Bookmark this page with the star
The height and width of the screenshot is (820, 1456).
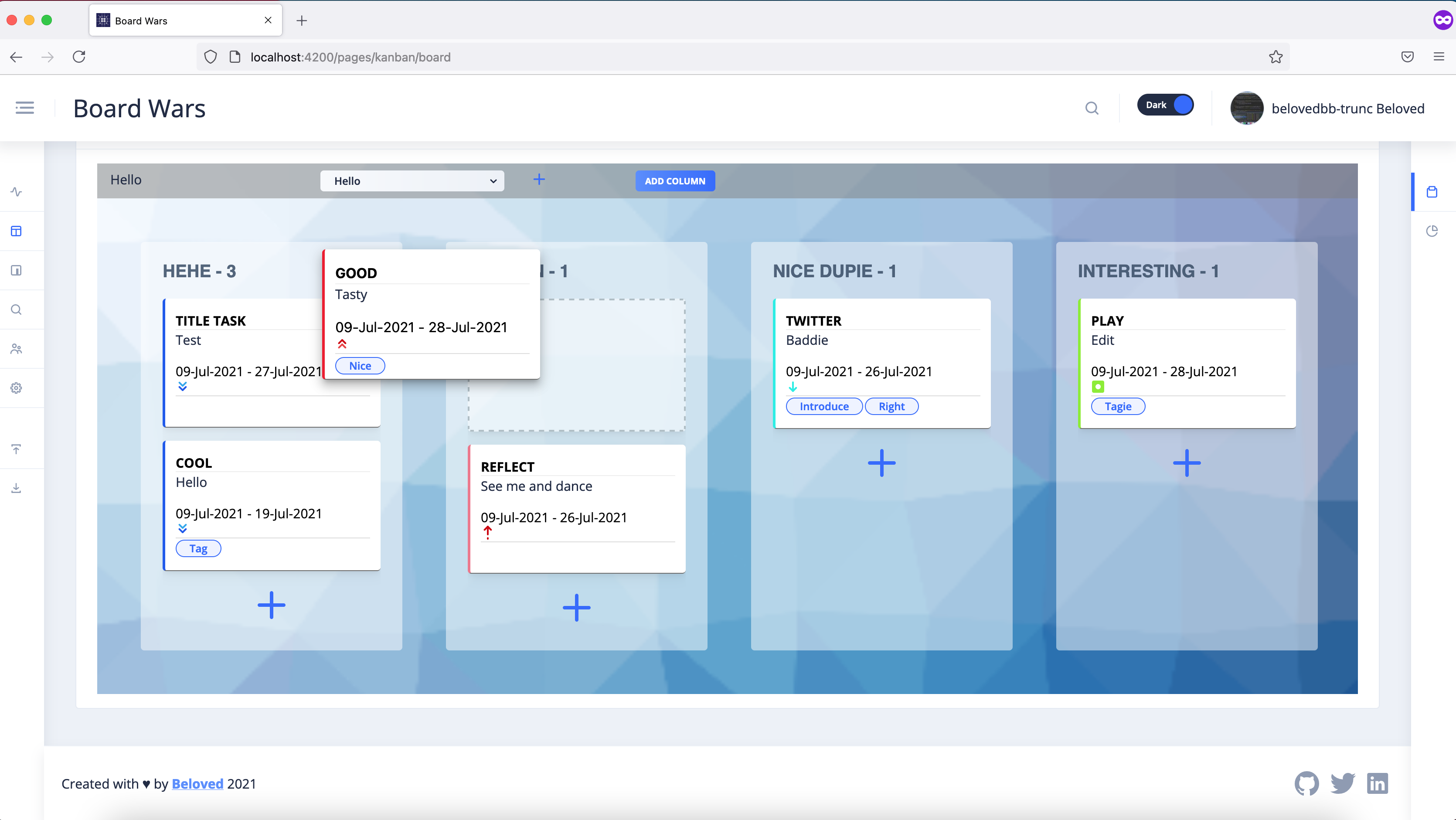click(1276, 57)
